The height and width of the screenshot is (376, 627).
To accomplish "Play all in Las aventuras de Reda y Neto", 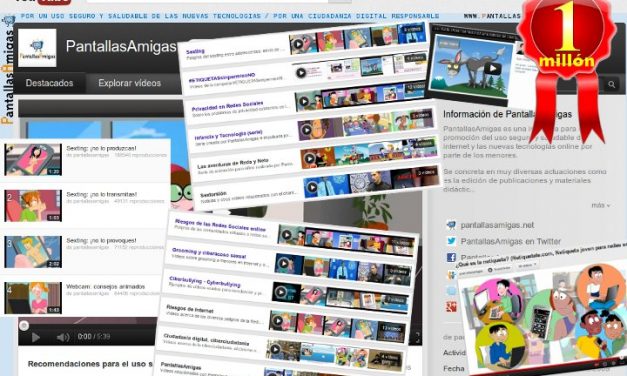I will (x=309, y=159).
